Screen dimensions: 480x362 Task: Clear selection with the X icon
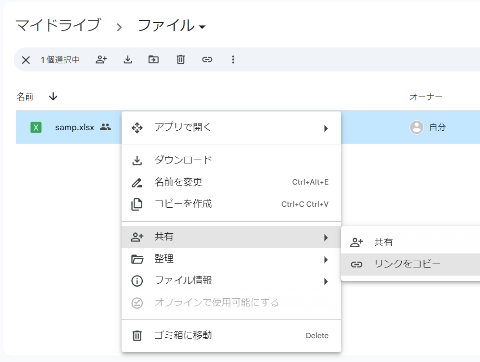click(26, 60)
